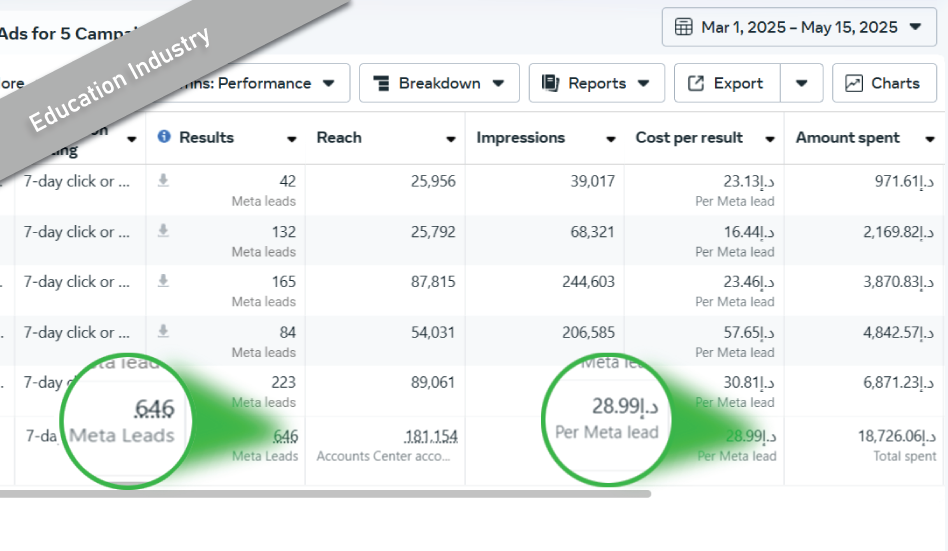
Task: Click the Reports icon in the toolbar
Action: click(x=550, y=83)
